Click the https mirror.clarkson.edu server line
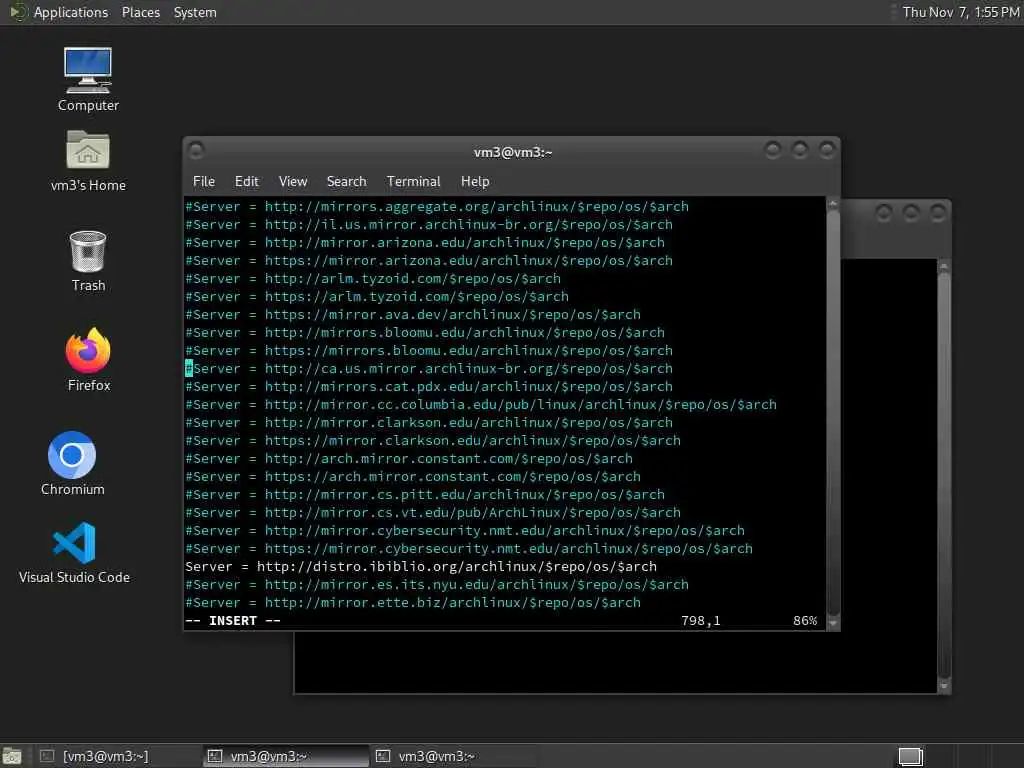Image resolution: width=1024 pixels, height=768 pixels. click(433, 441)
